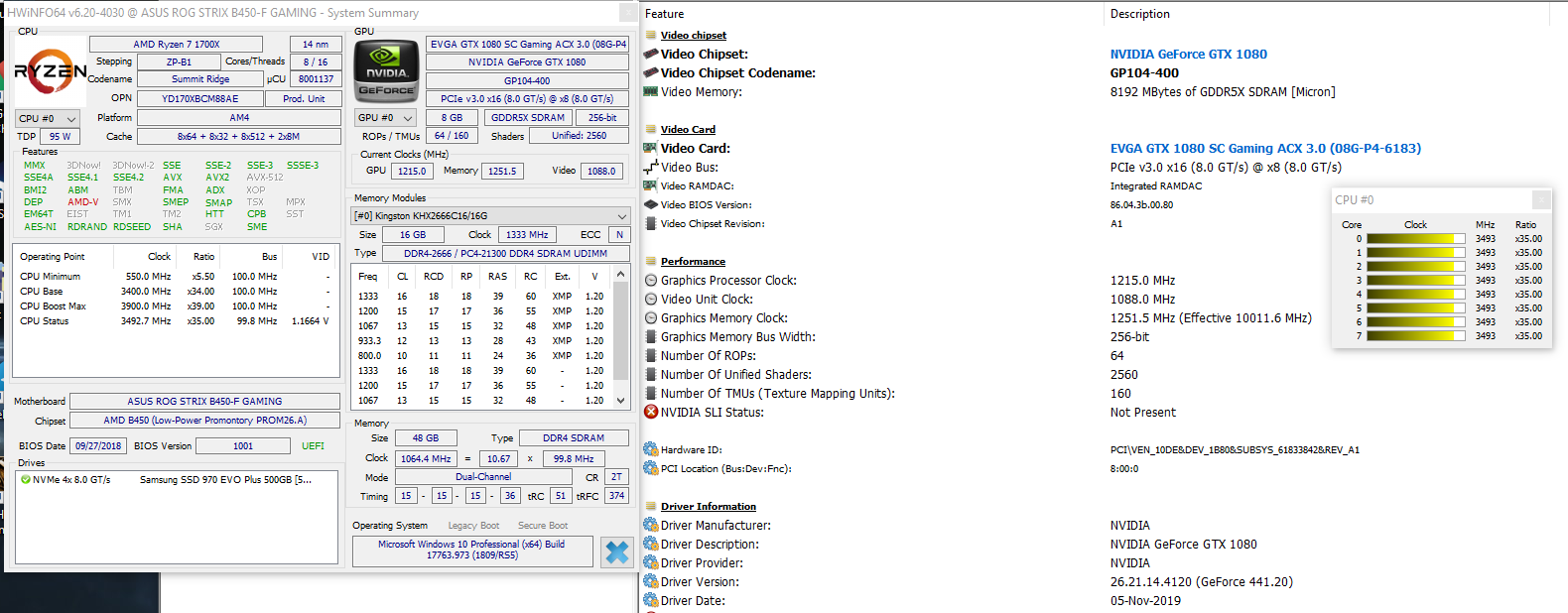Click the blue X close button in System Summary
1568x613 pixels.
point(616,552)
